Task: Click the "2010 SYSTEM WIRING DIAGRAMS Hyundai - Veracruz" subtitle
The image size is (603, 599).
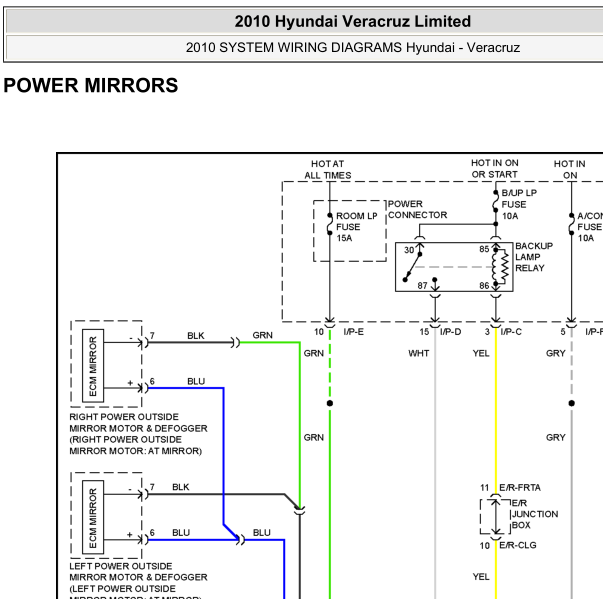Action: [x=353, y=48]
